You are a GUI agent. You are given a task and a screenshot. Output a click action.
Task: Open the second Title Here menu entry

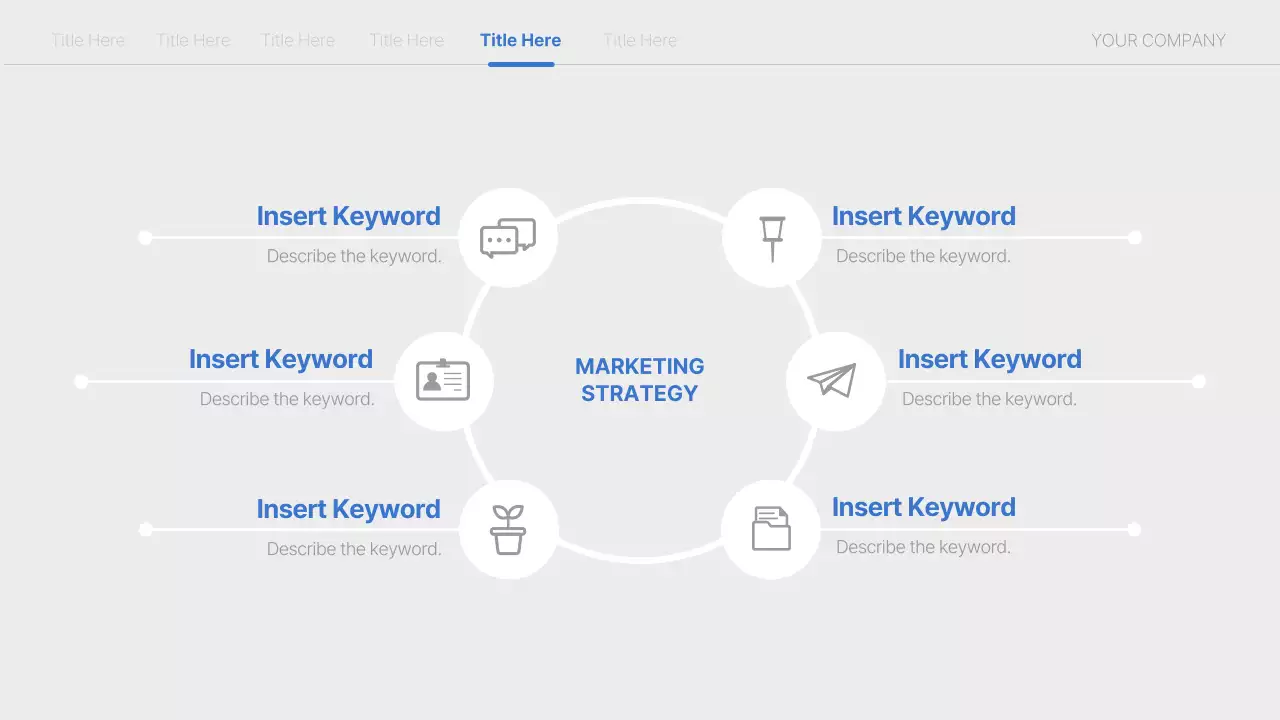(193, 40)
